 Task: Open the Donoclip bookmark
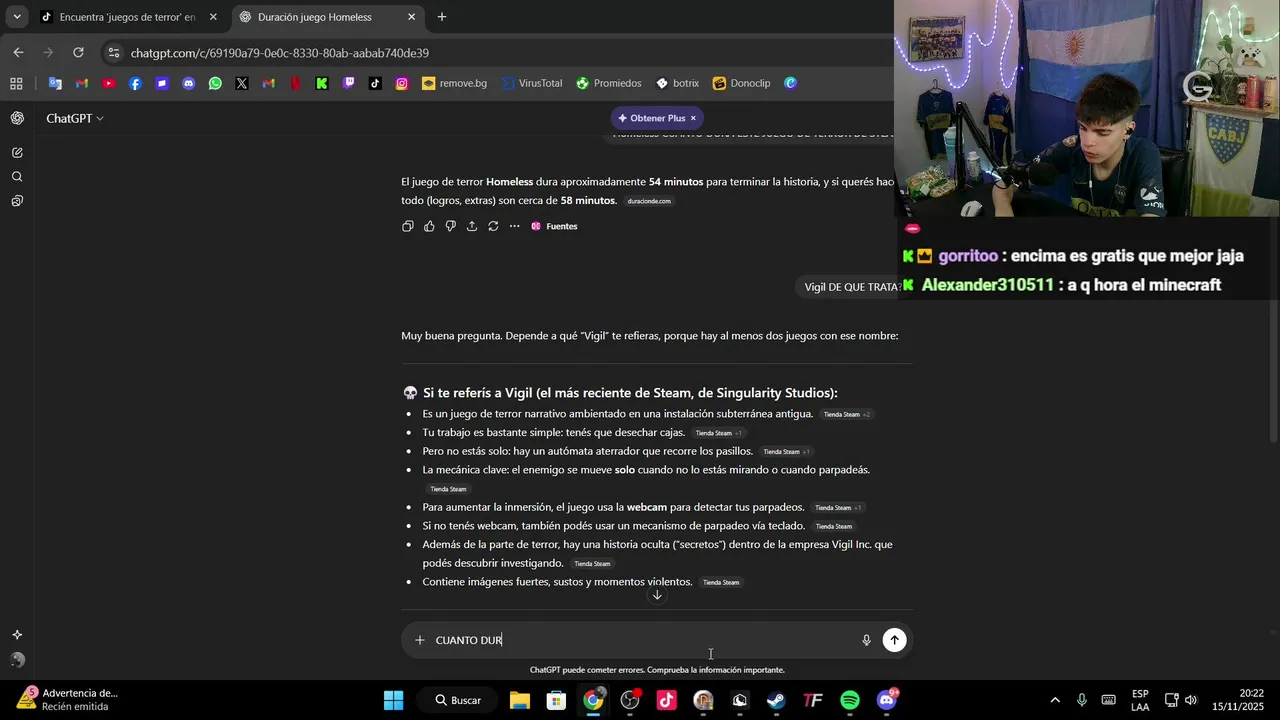741,83
